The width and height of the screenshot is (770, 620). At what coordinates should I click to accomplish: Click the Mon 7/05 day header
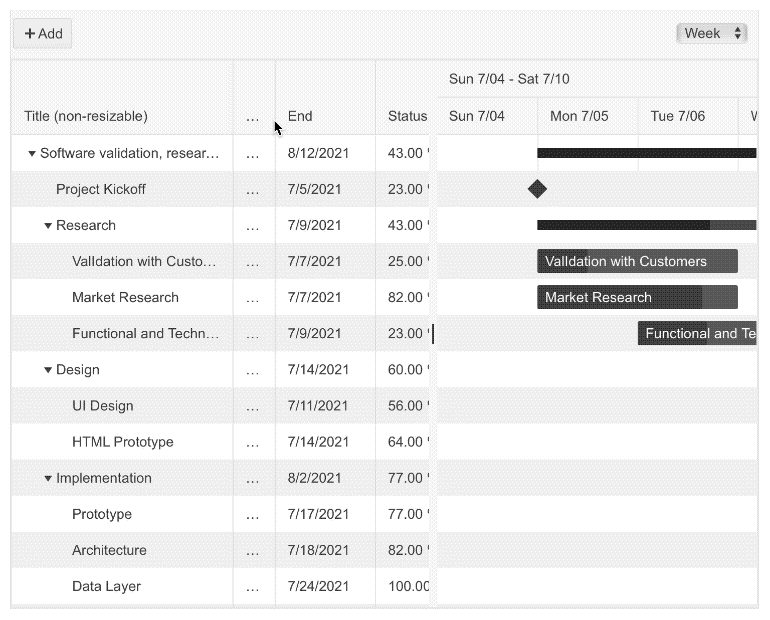(x=587, y=116)
